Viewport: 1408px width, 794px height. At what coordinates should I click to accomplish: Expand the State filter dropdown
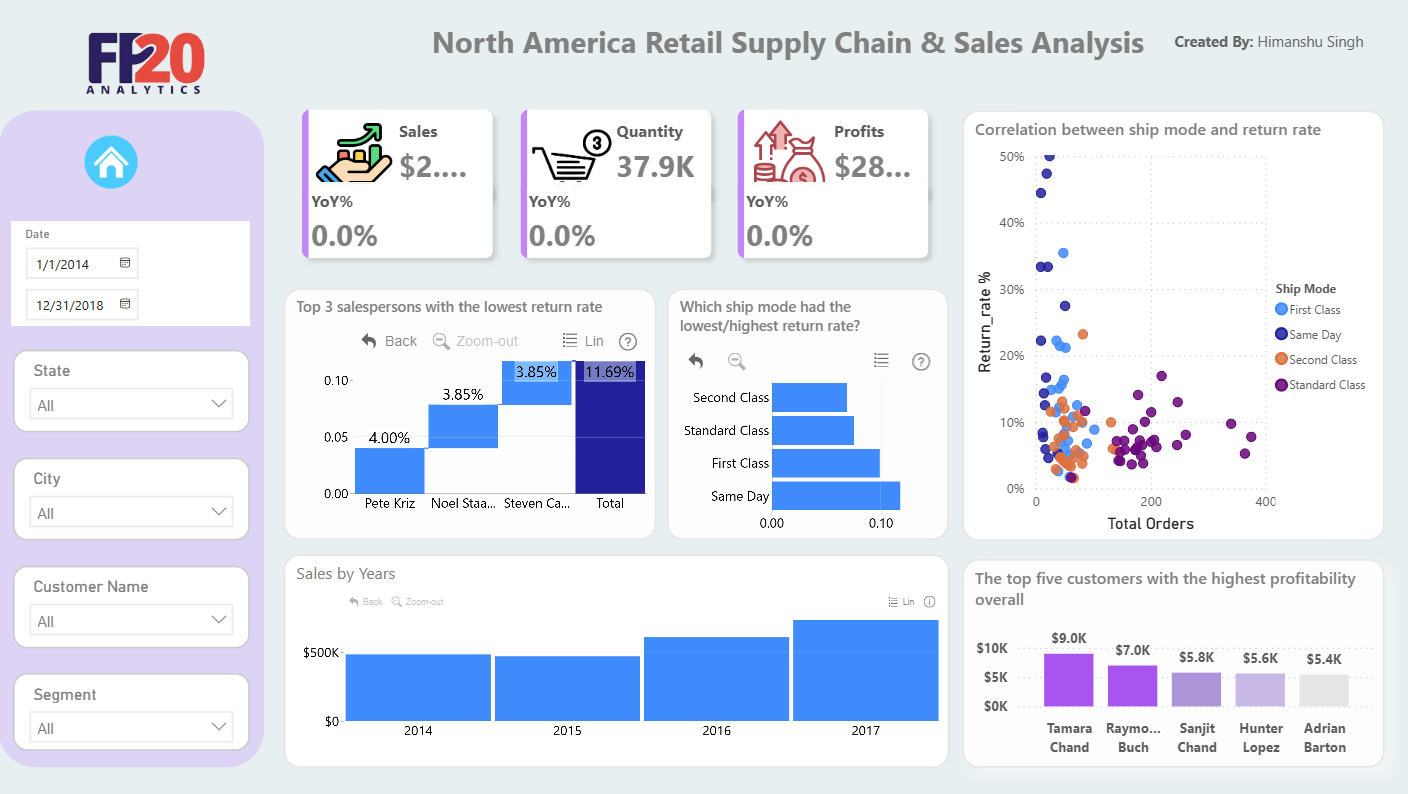tap(131, 404)
